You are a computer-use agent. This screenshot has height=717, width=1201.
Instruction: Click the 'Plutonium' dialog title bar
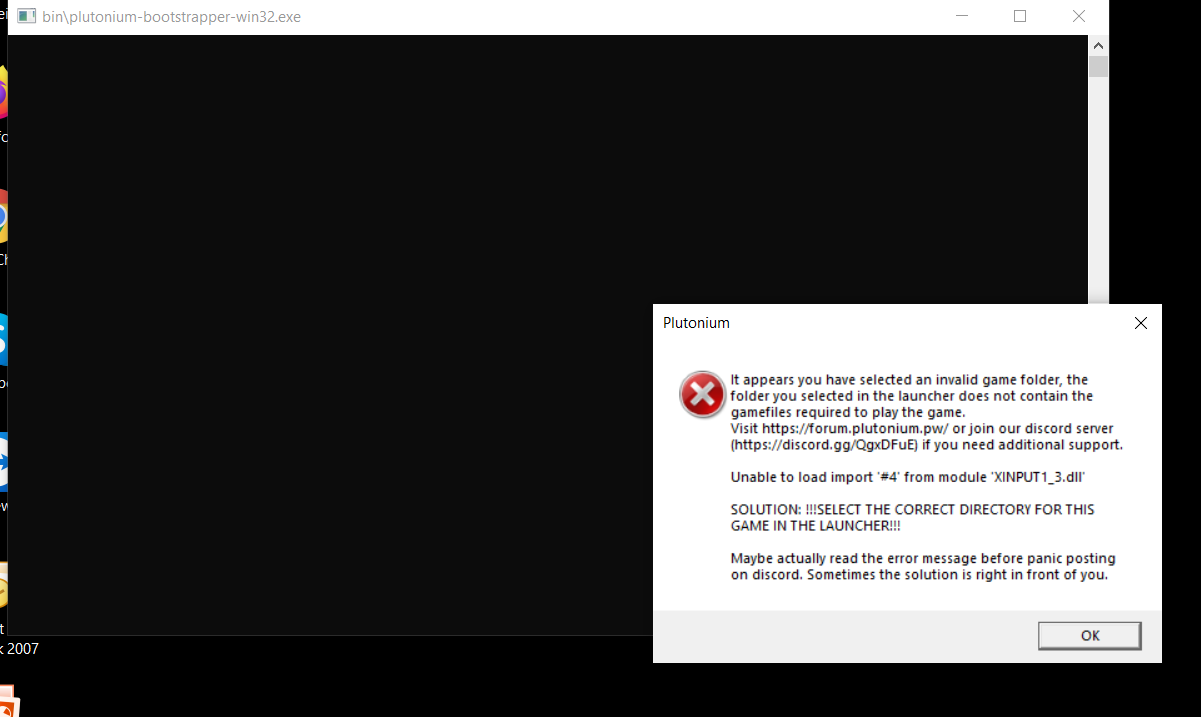pyautogui.click(x=850, y=323)
